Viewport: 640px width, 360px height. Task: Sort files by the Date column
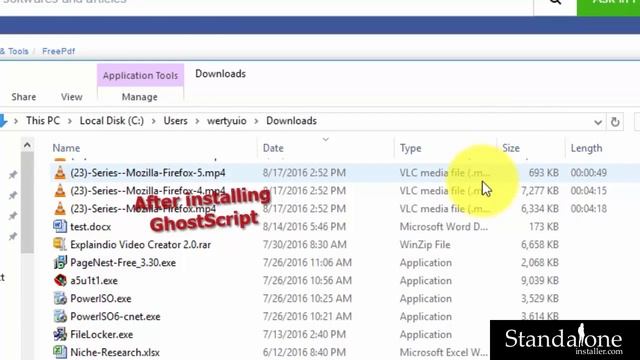[273, 148]
